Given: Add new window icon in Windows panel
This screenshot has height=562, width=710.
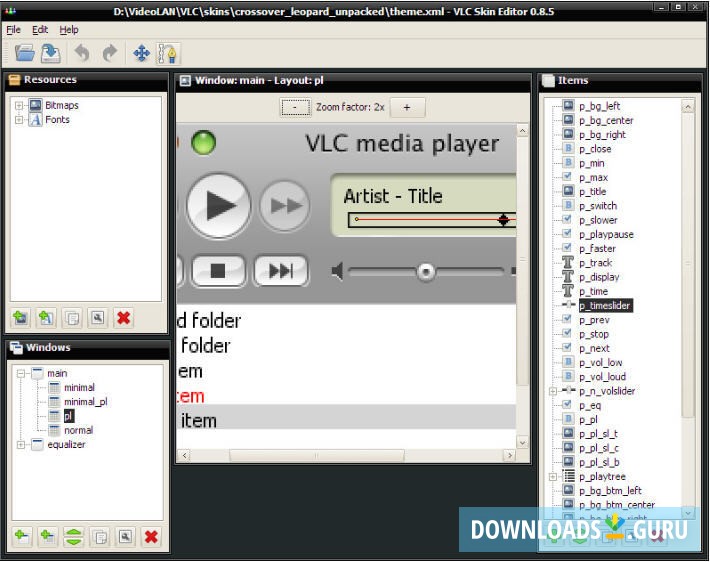Looking at the screenshot, I should 22,537.
